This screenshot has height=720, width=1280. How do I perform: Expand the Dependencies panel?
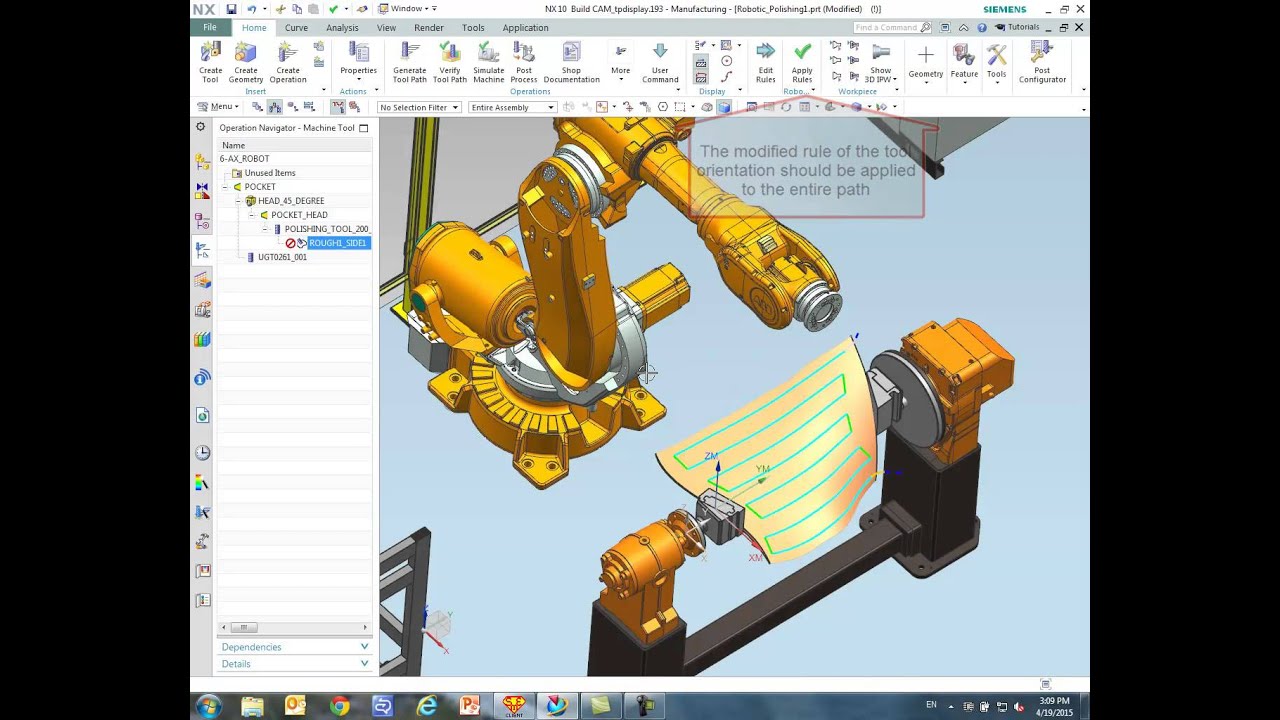(x=295, y=647)
